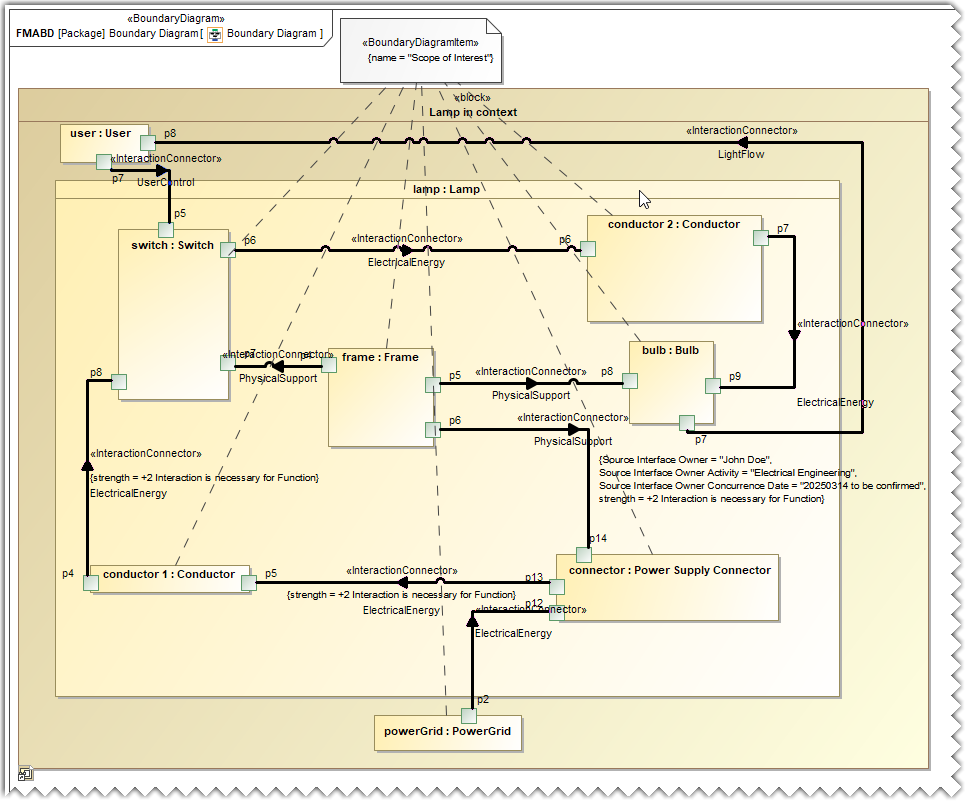
Task: Select the switch : Switch block
Action: pyautogui.click(x=174, y=315)
